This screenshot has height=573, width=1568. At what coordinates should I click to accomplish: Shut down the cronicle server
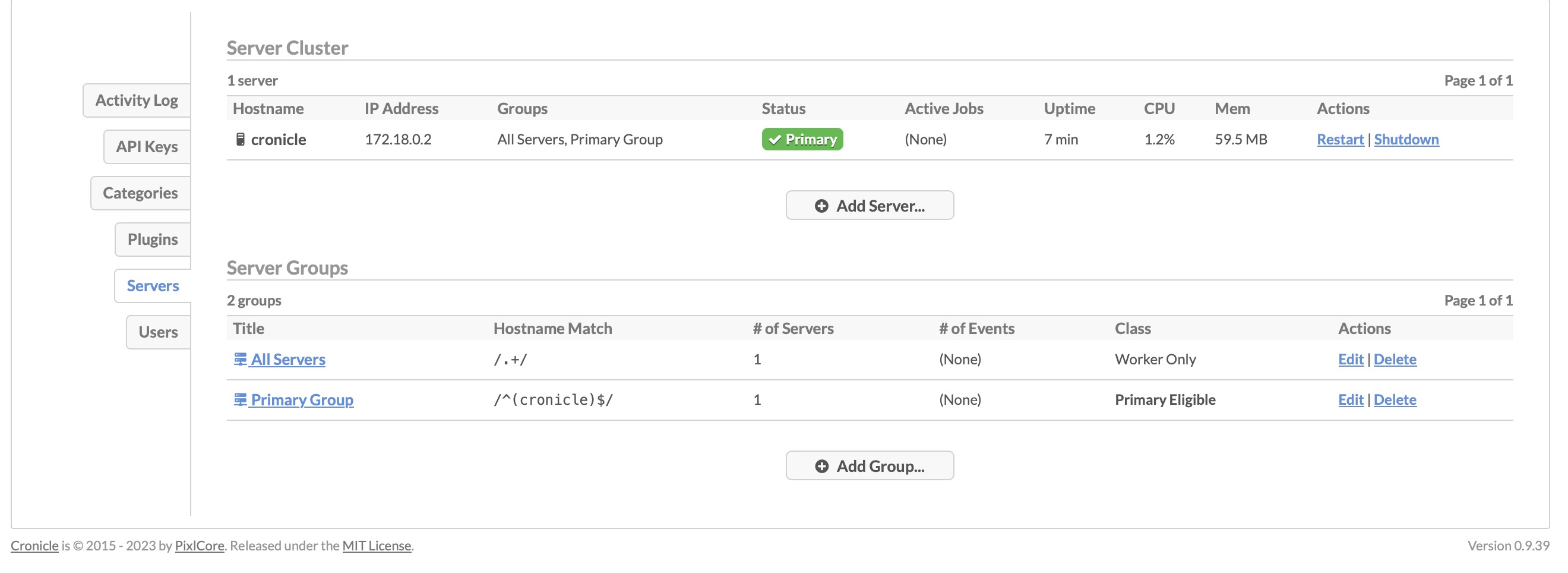pos(1406,140)
